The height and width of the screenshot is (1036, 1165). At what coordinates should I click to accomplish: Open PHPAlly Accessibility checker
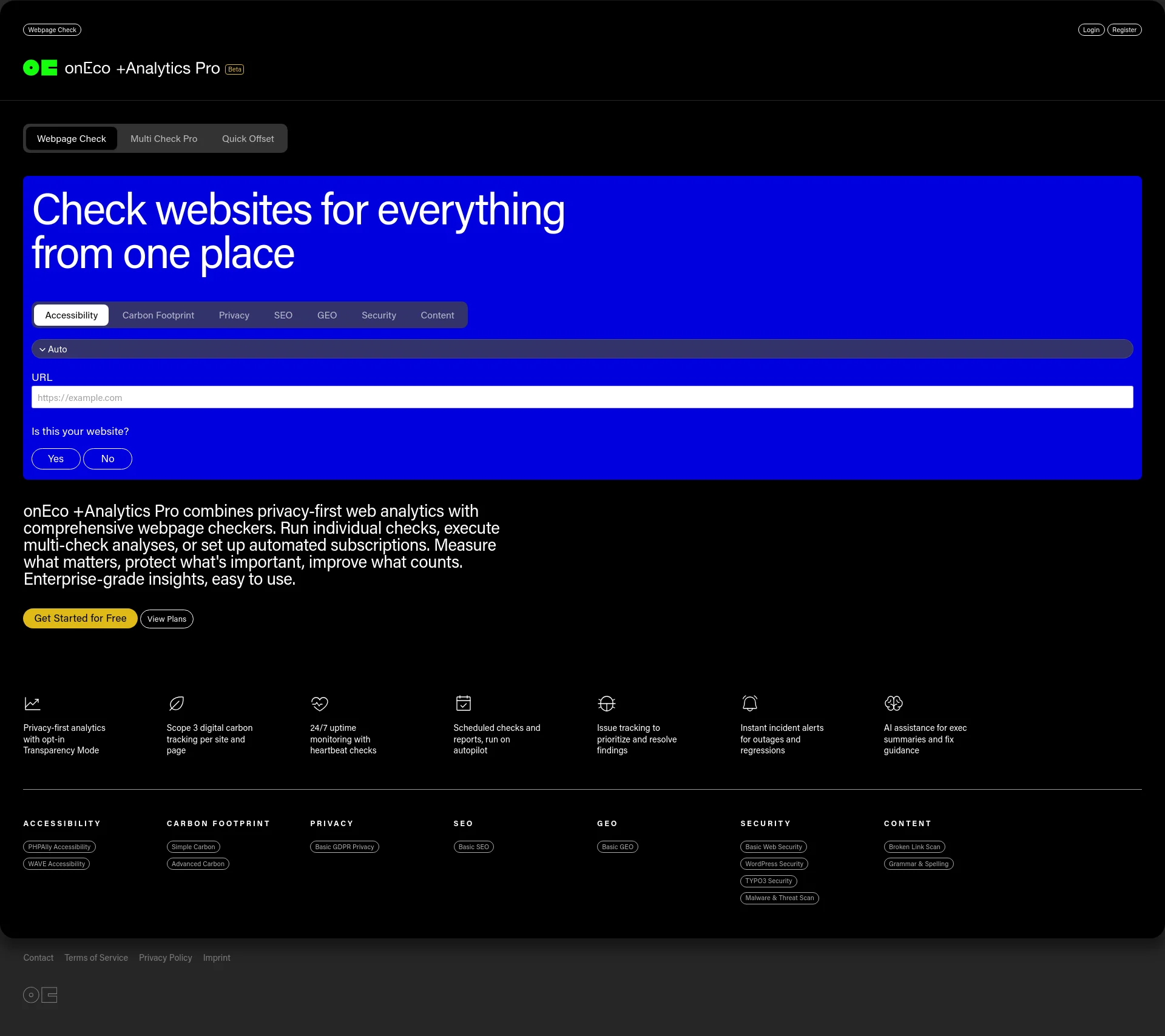59,847
